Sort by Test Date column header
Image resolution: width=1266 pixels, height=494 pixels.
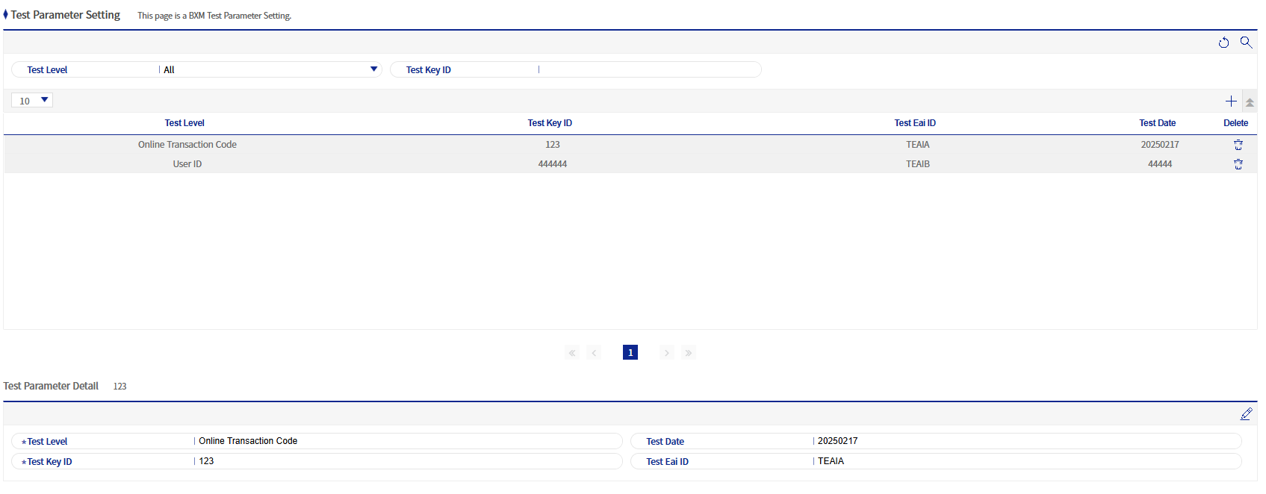1157,123
